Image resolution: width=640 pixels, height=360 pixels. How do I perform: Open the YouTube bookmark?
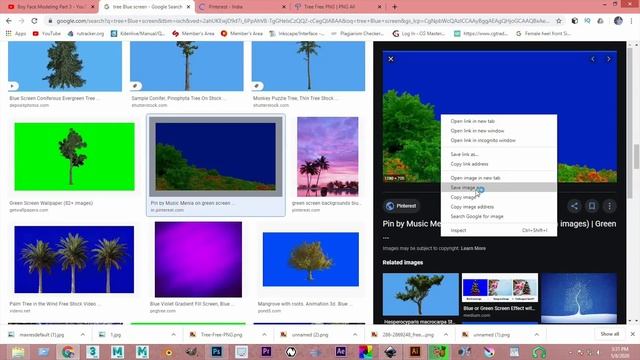(x=47, y=33)
